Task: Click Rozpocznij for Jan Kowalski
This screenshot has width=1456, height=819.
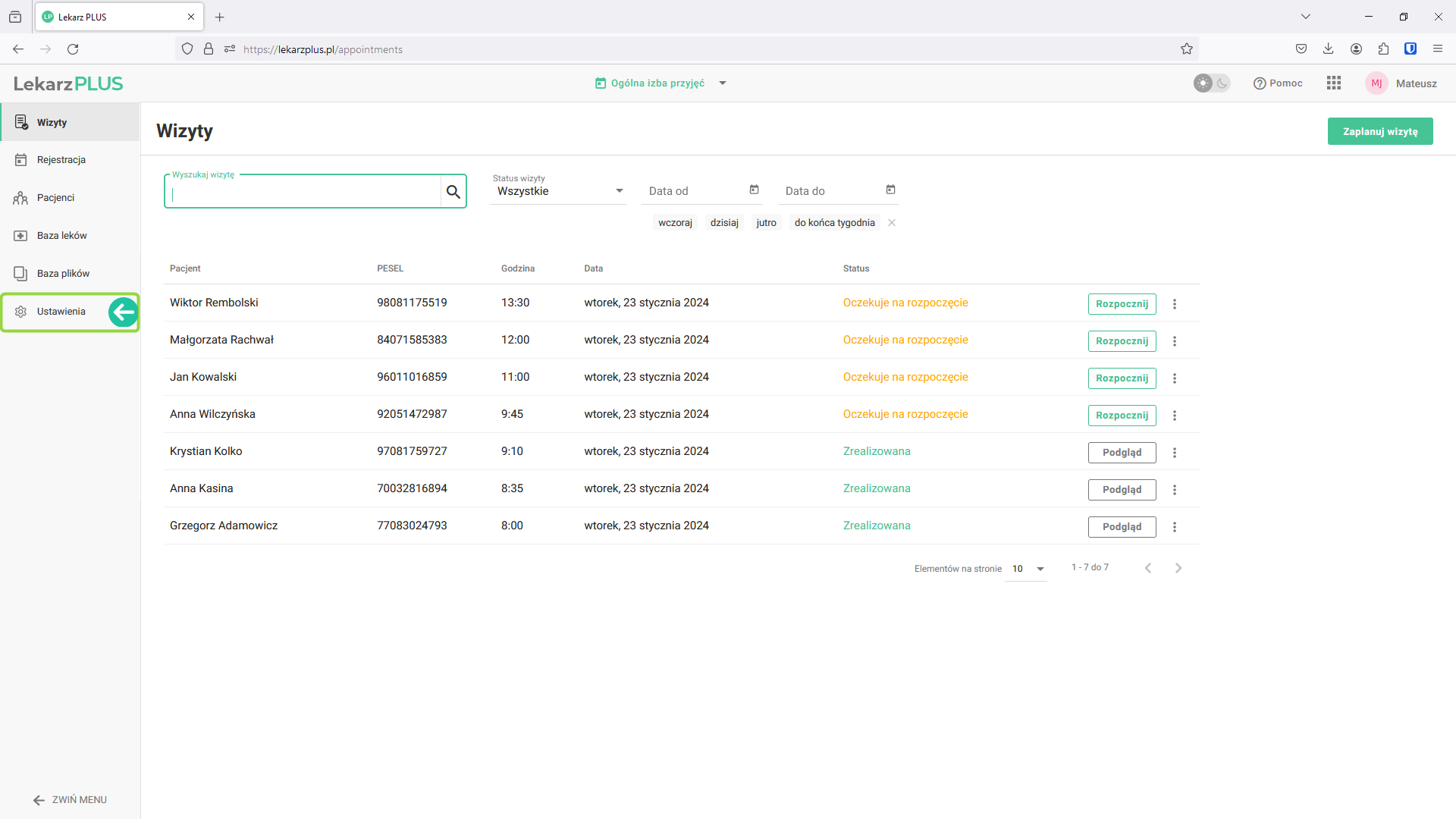Action: pyautogui.click(x=1122, y=378)
